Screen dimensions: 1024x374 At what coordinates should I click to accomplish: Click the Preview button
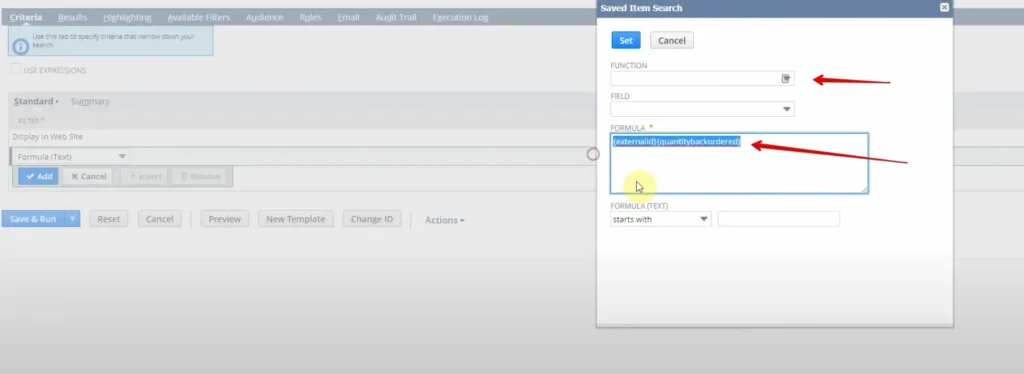tap(225, 219)
